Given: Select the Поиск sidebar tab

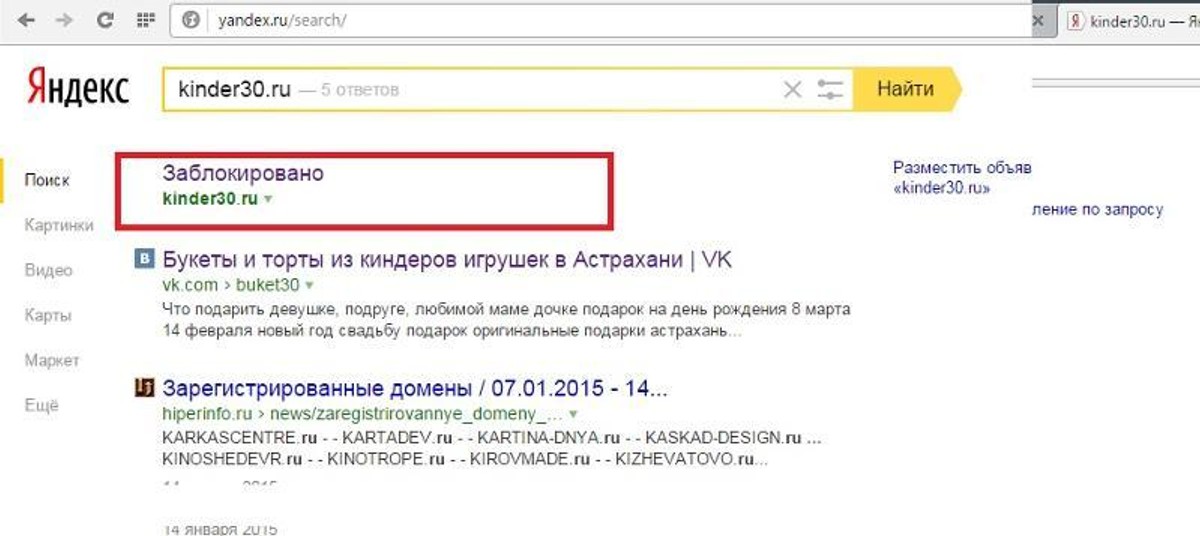Looking at the screenshot, I should [47, 181].
